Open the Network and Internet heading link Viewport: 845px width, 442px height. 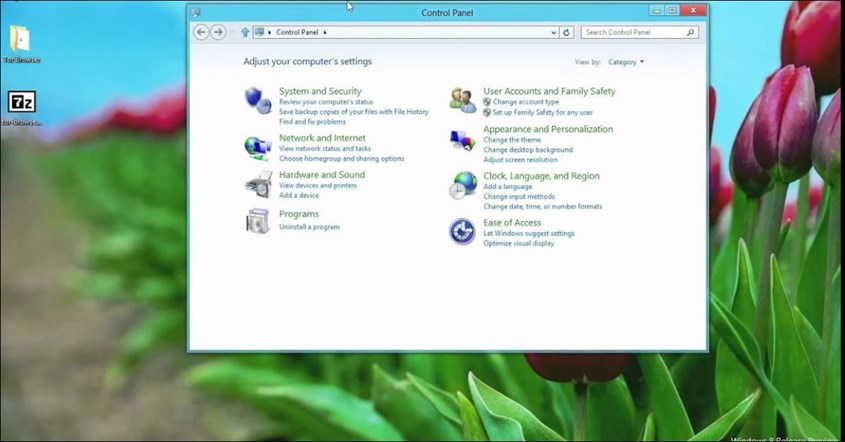(x=322, y=138)
